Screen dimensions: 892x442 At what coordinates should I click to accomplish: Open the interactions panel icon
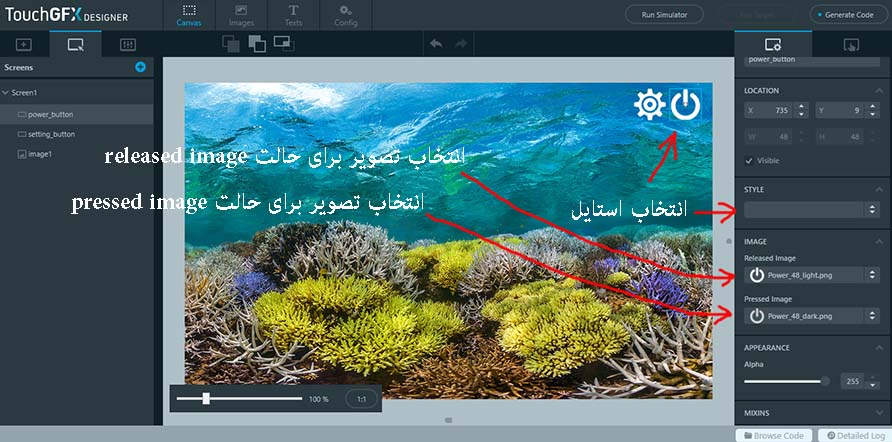[851, 45]
